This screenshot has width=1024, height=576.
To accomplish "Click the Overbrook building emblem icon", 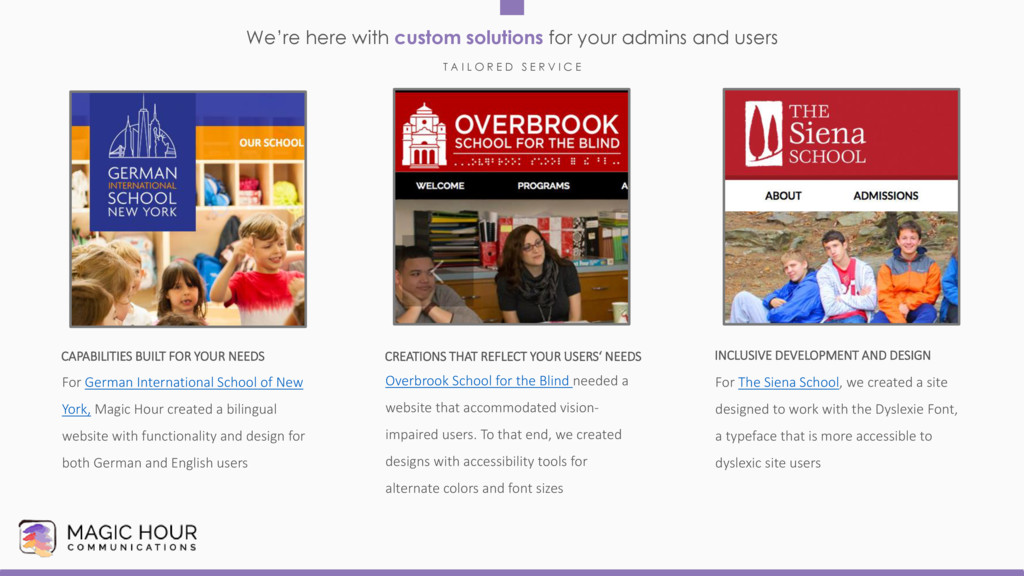I will tap(424, 135).
